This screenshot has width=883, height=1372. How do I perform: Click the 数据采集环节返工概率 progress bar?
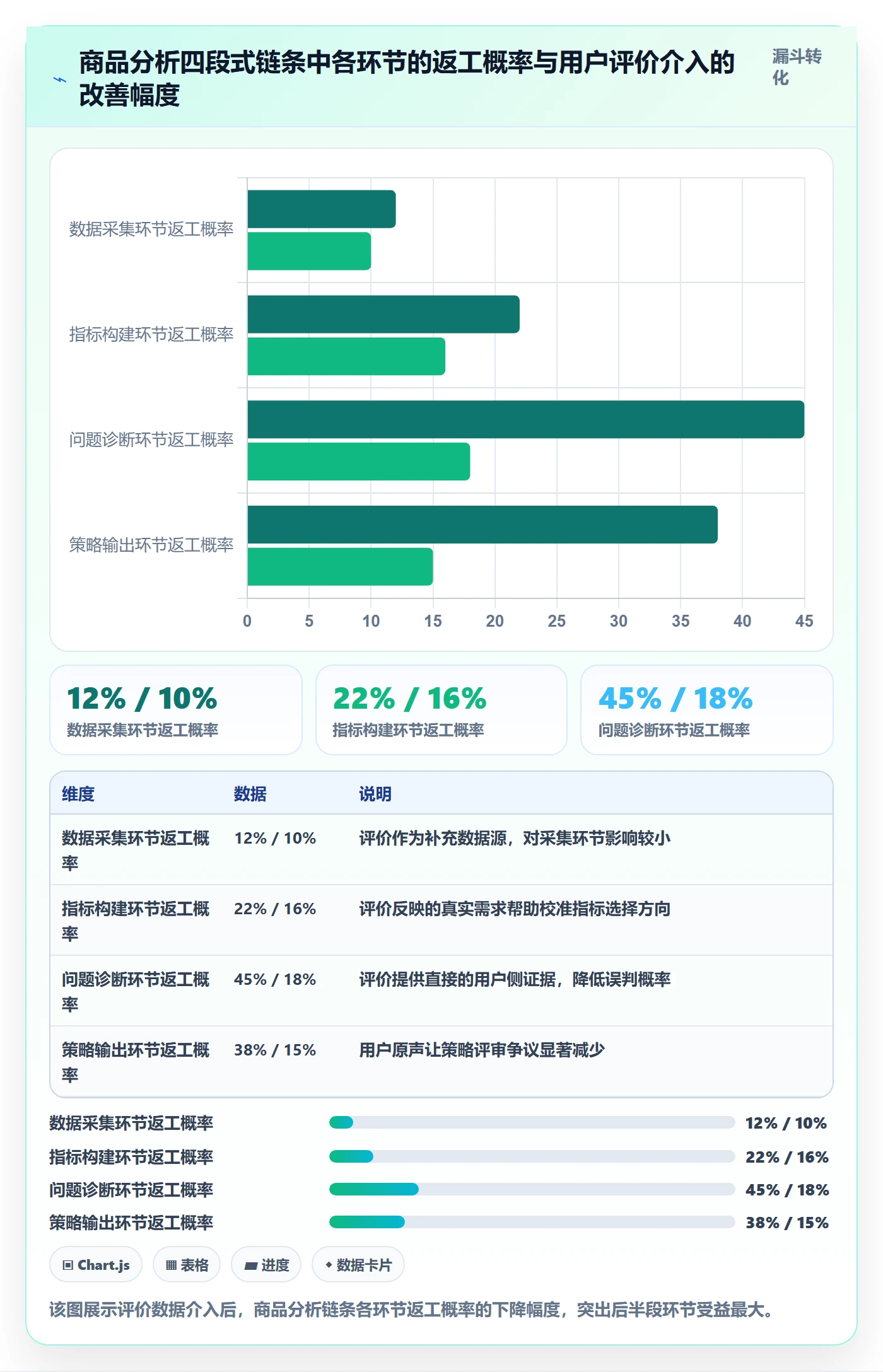pos(532,1122)
